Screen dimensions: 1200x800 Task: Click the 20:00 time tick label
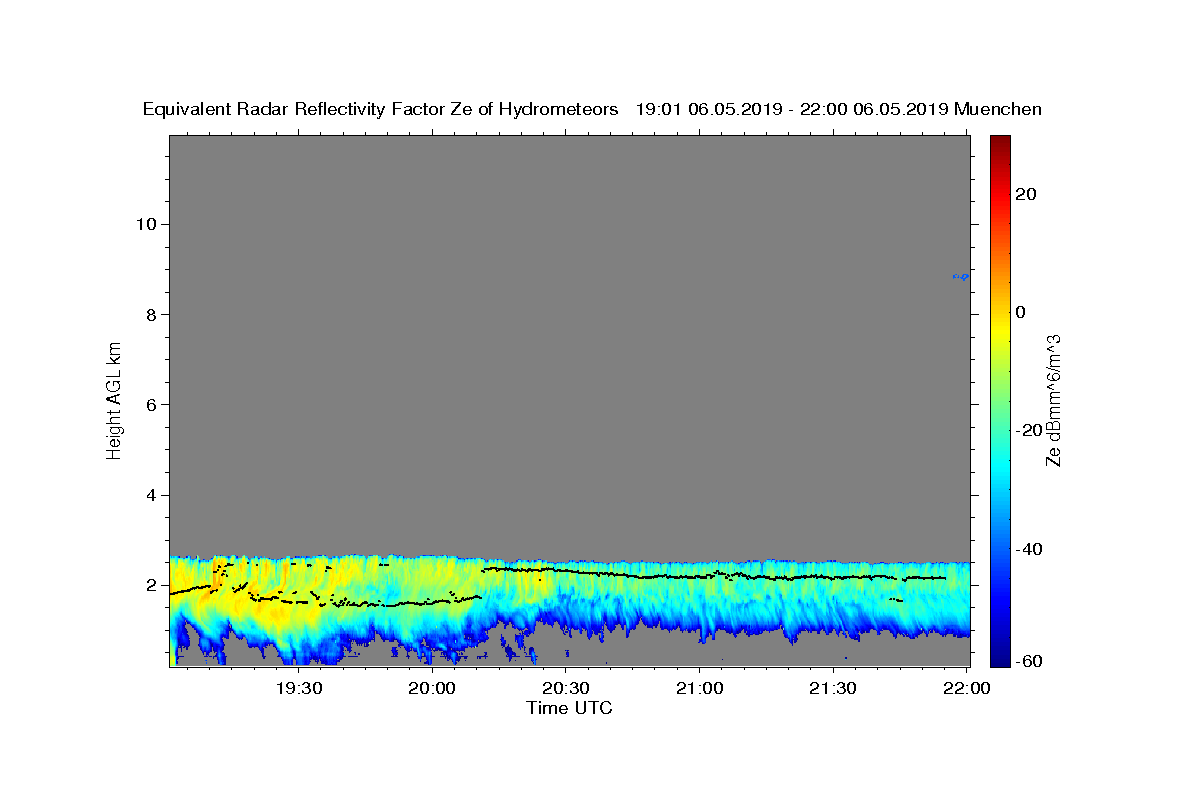tap(432, 688)
